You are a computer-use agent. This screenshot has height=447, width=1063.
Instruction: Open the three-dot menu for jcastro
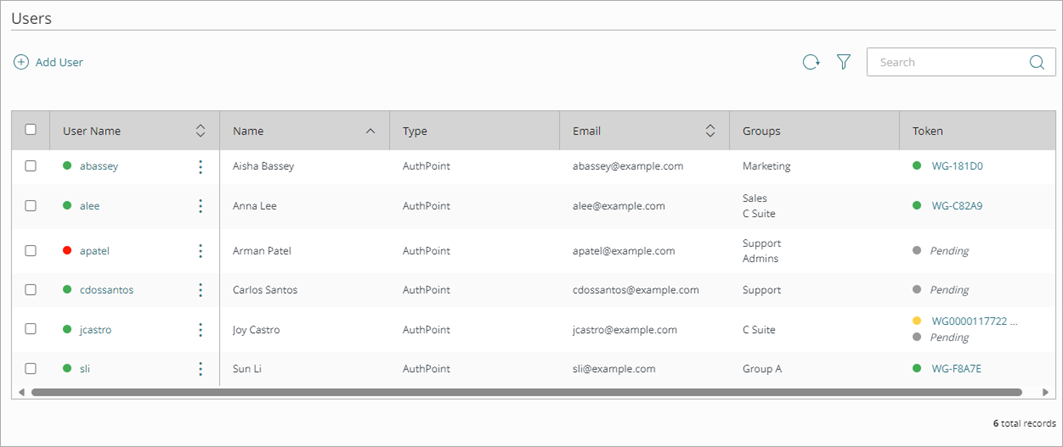click(200, 329)
